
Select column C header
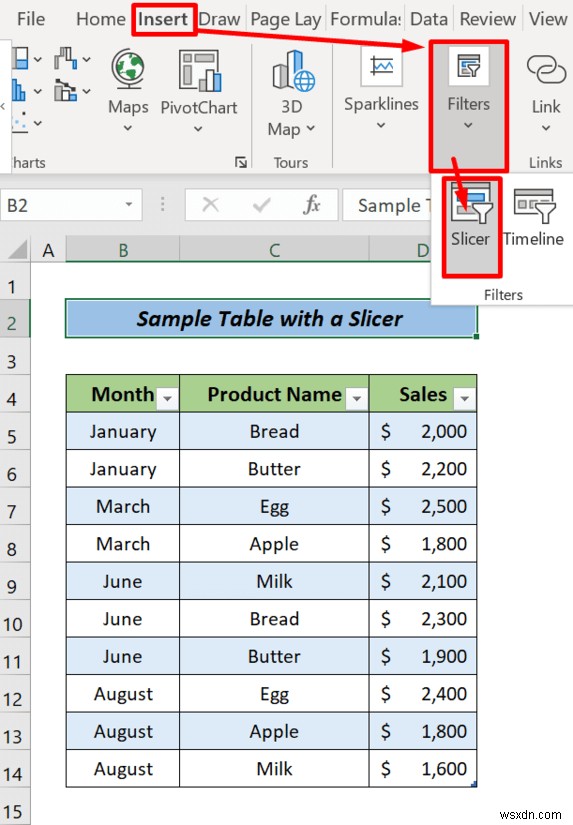click(x=274, y=250)
